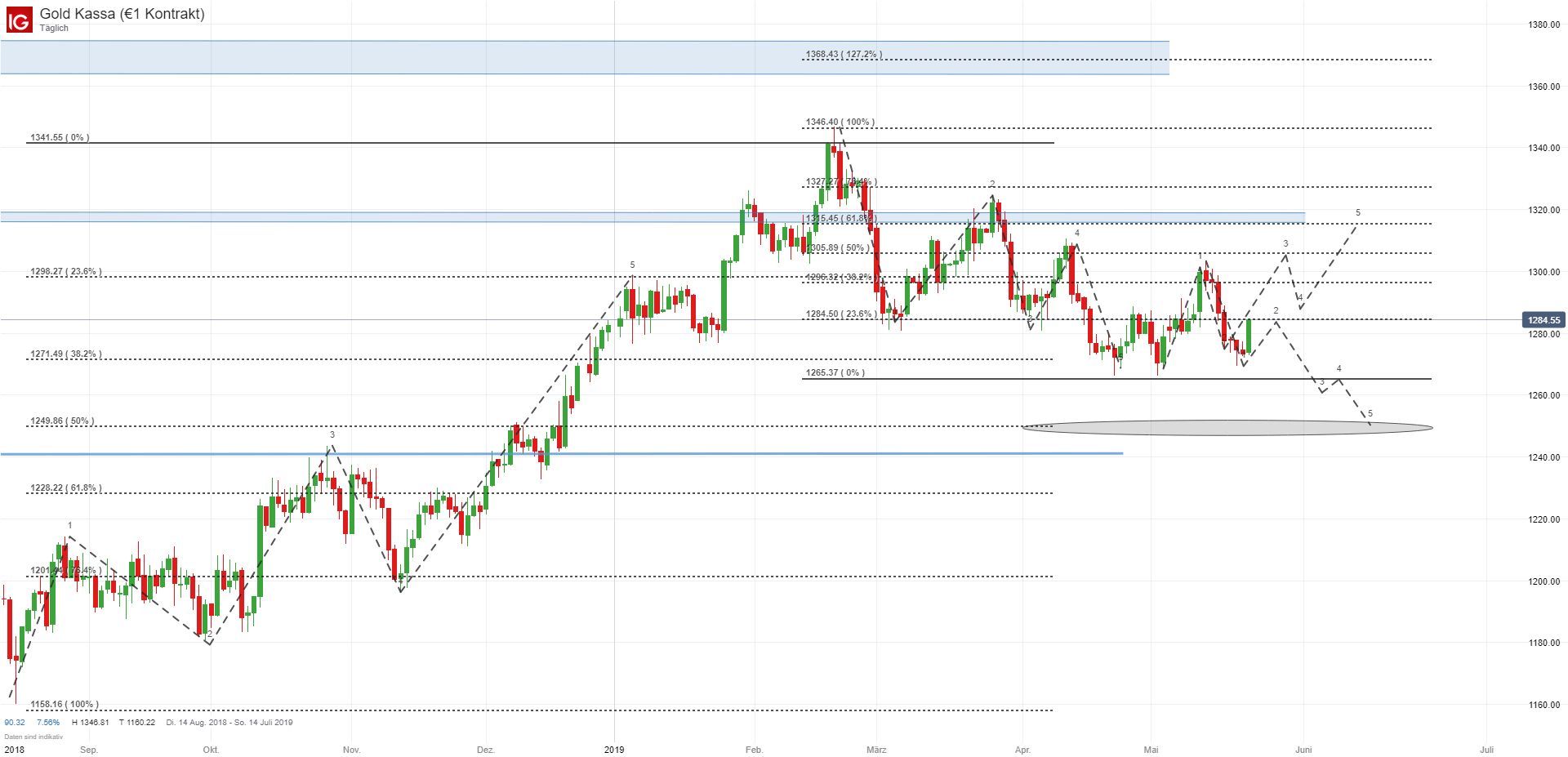The height and width of the screenshot is (757, 1568).
Task: Select the 'Gold Kassa (€1 Kontrakt)' chart title
Action: (x=122, y=14)
